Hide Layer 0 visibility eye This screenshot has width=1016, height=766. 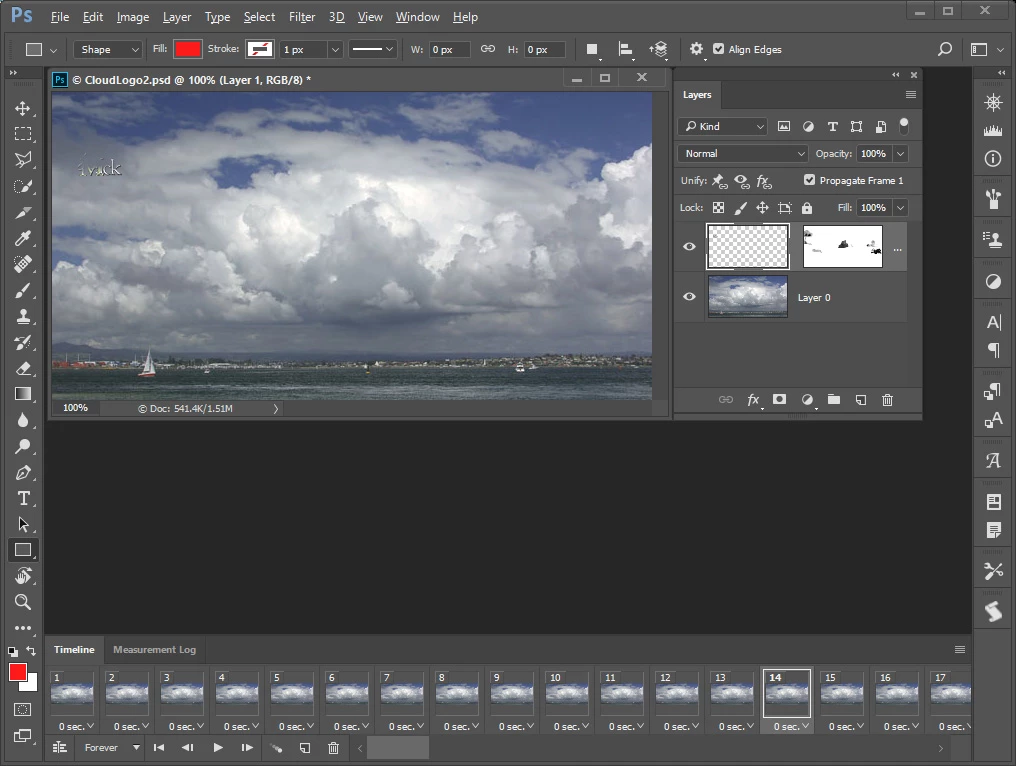click(x=689, y=297)
